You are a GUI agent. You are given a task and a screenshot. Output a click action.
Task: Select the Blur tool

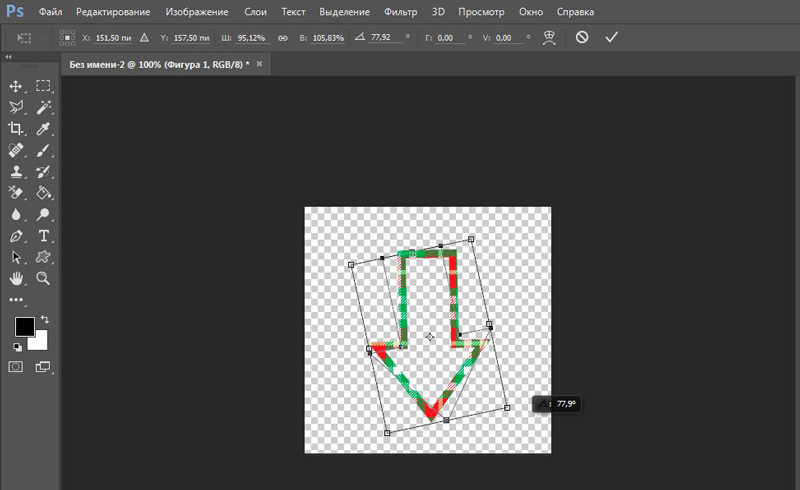click(x=16, y=214)
